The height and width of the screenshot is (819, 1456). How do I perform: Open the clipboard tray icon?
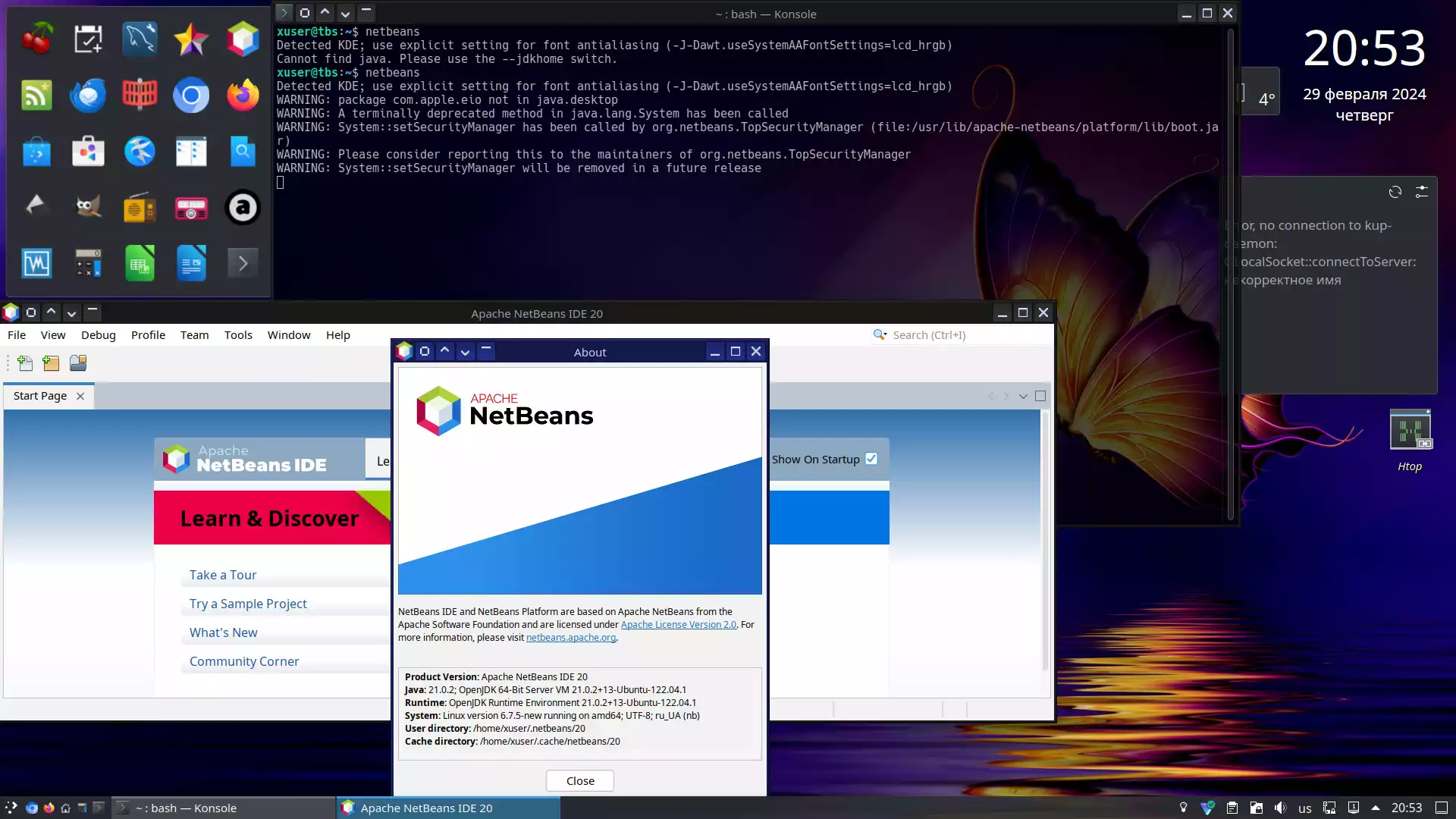(x=1232, y=808)
